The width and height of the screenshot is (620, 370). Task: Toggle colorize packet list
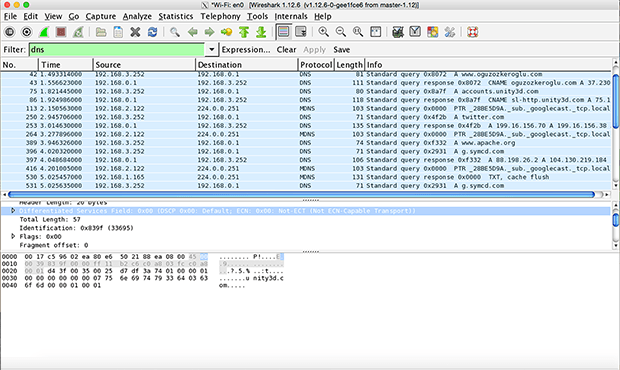pos(284,32)
